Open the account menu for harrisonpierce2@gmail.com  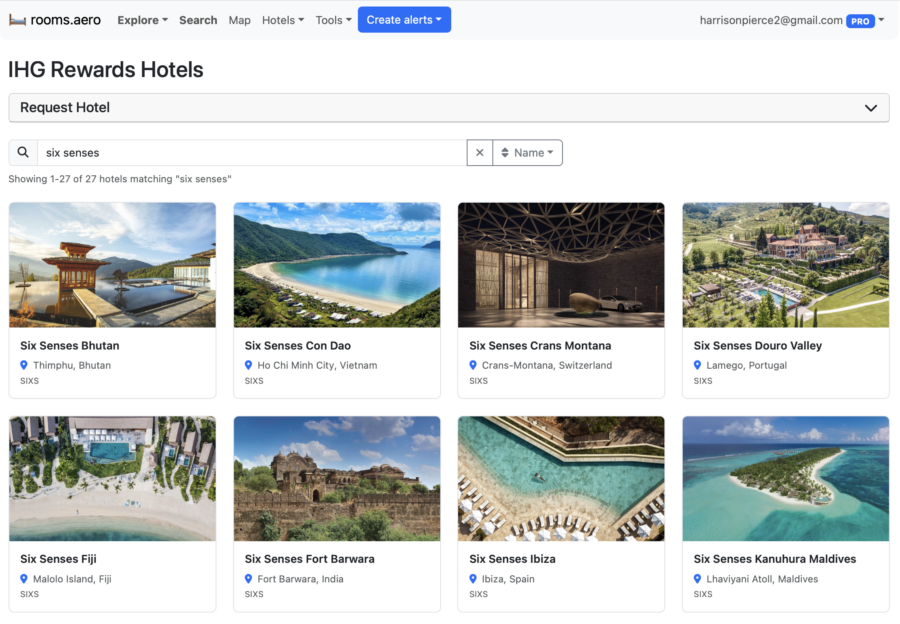tap(792, 20)
